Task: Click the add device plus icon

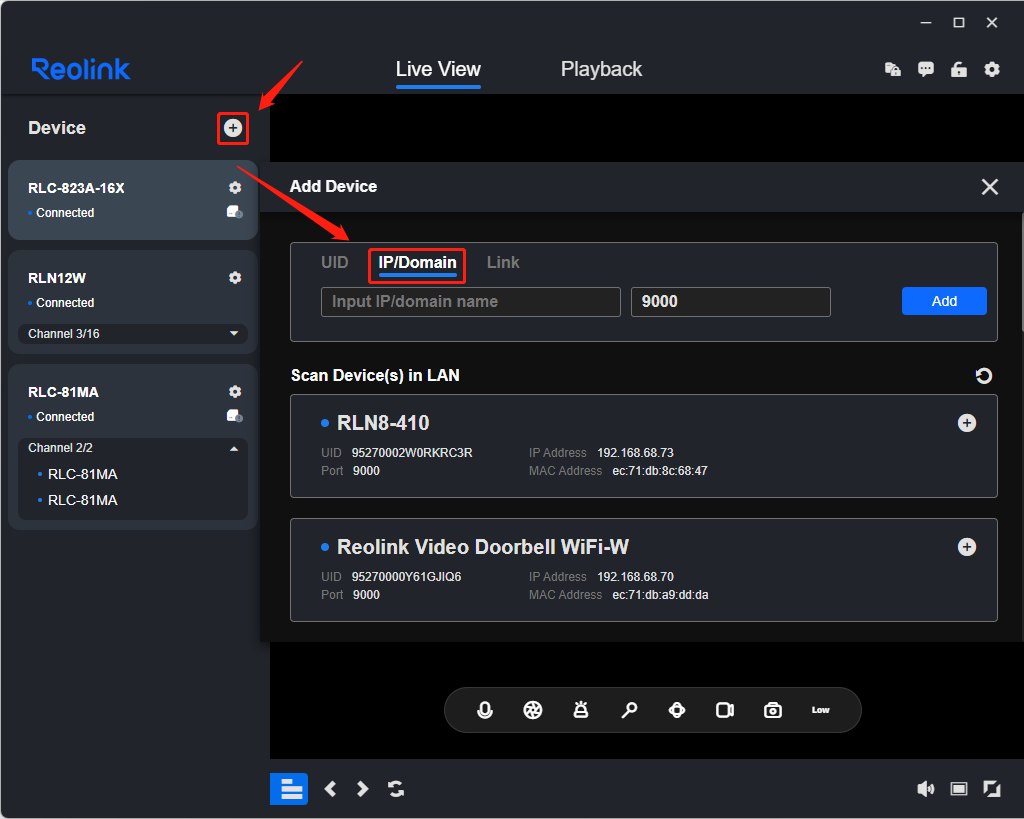Action: click(233, 128)
